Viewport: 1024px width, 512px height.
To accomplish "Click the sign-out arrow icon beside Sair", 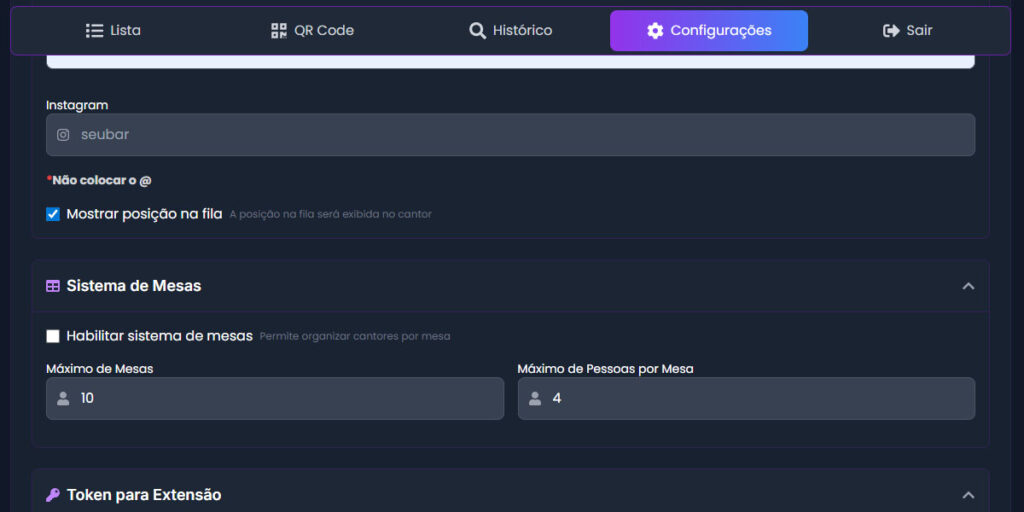I will pos(891,31).
